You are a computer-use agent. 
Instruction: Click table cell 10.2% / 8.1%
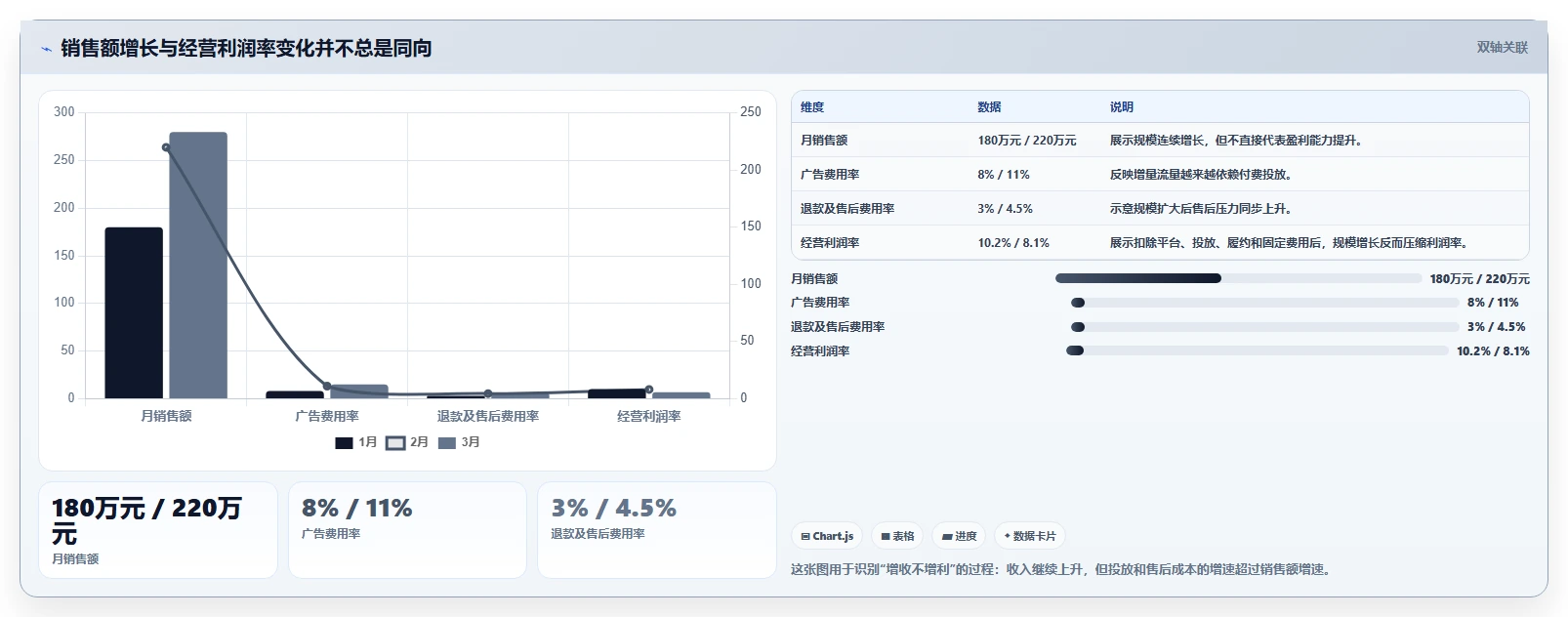[1013, 243]
